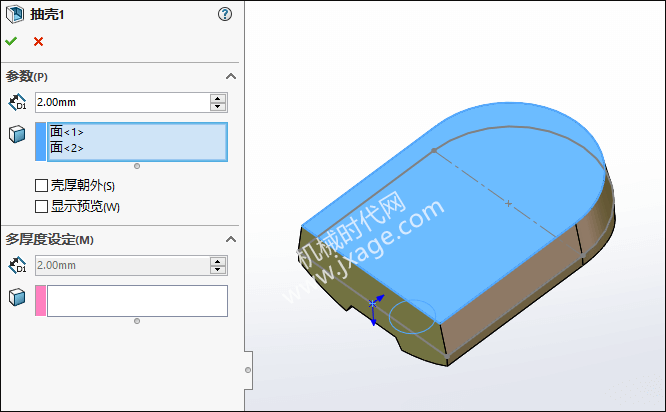
Task: Decrease the 参数 thickness with the down arrow
Action: point(218,107)
